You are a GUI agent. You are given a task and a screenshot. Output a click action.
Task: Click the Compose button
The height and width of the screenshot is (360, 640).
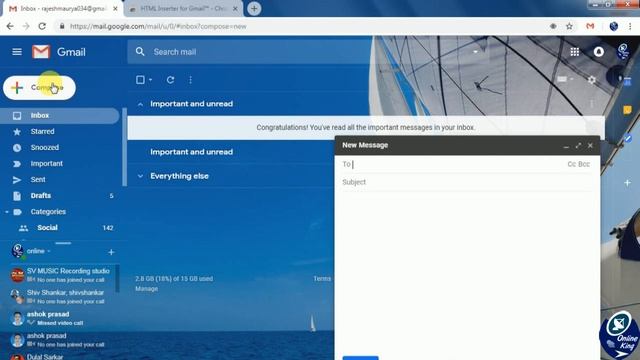pyautogui.click(x=39, y=87)
